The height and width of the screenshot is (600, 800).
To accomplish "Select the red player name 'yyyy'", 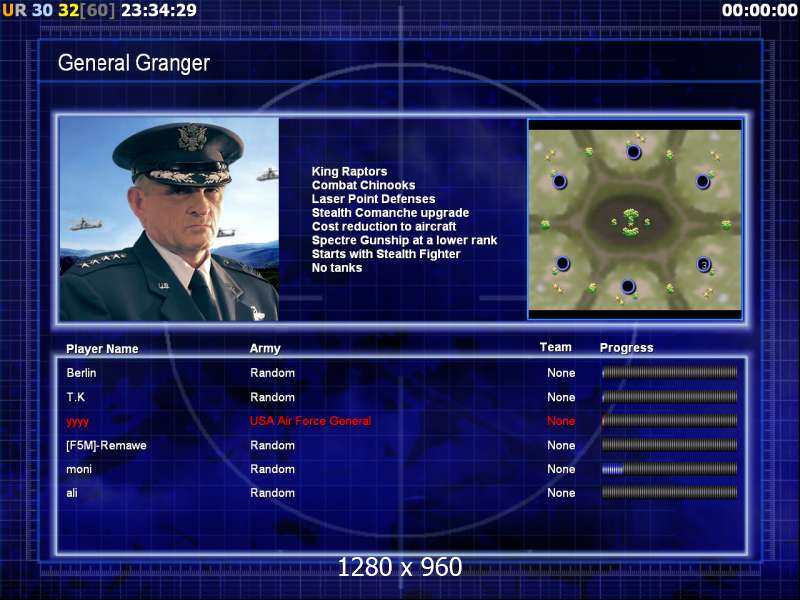I will 78,422.
